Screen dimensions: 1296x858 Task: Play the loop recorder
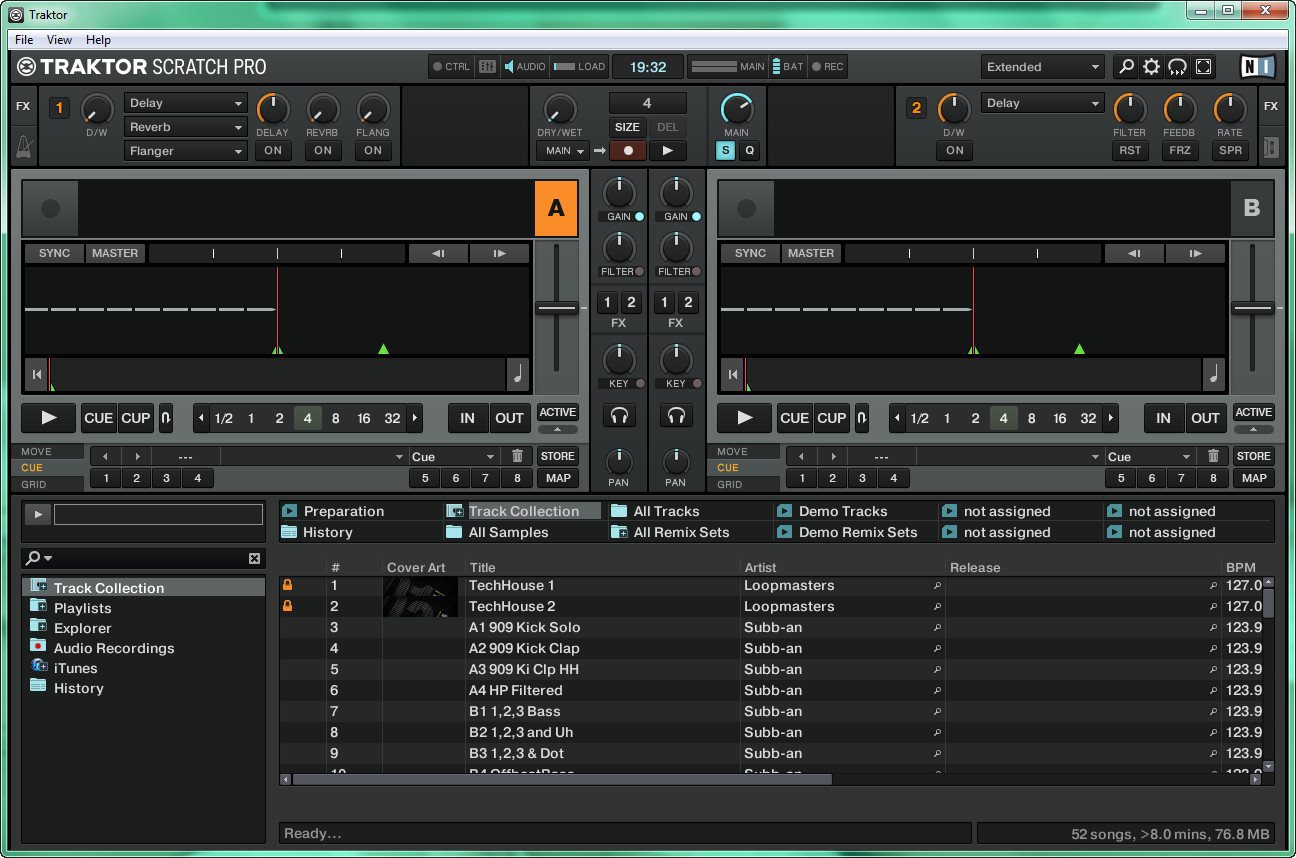point(667,151)
